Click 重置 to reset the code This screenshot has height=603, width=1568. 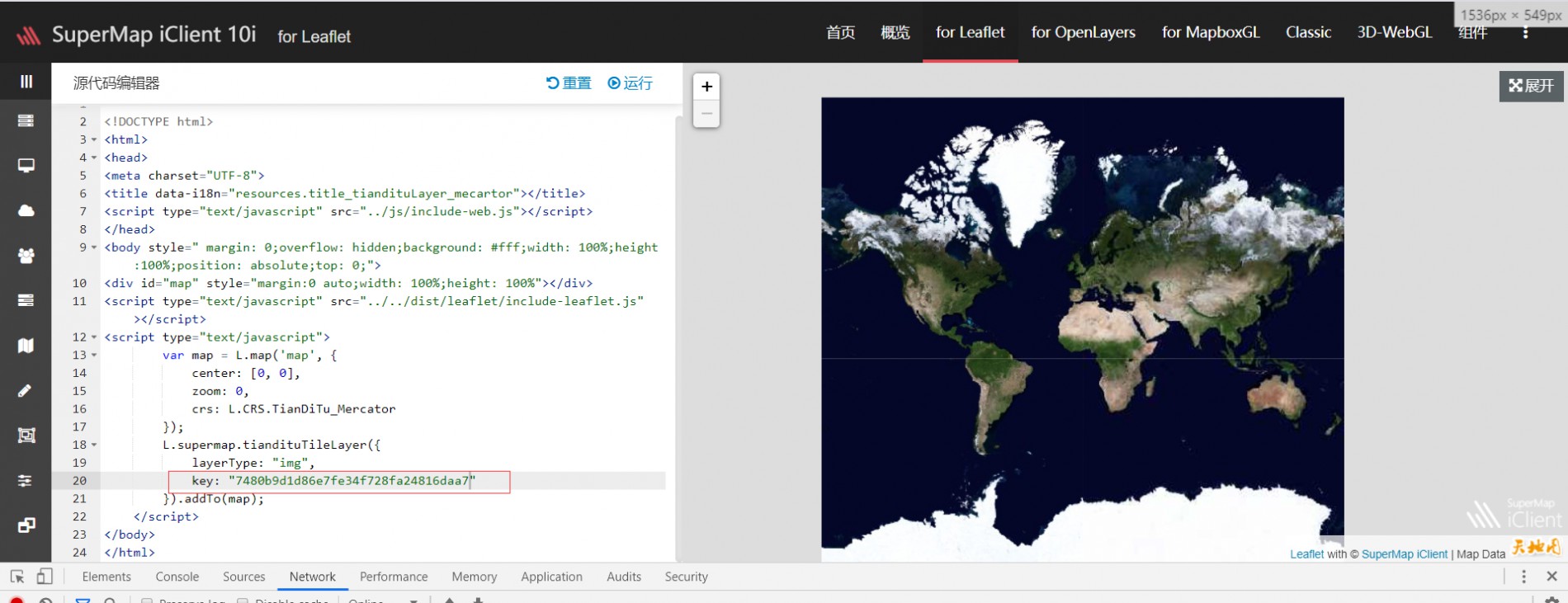[569, 83]
